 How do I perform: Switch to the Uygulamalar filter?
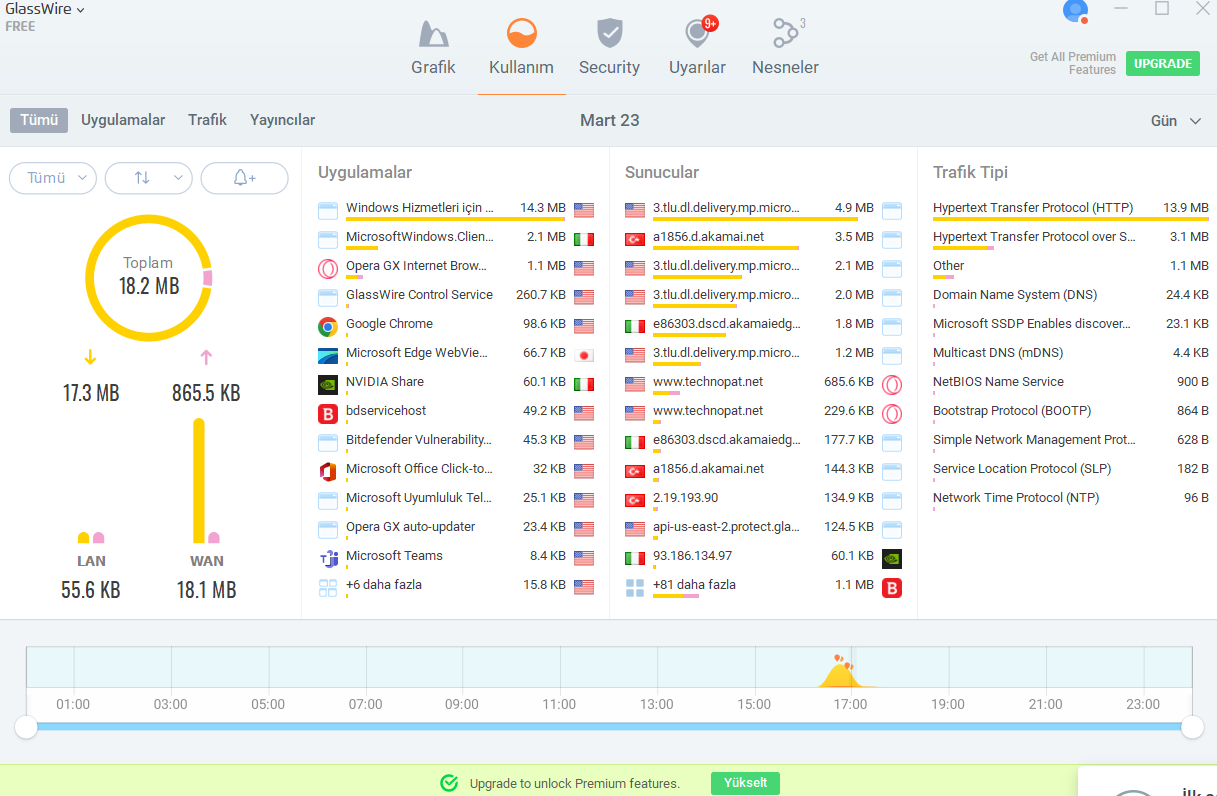123,120
